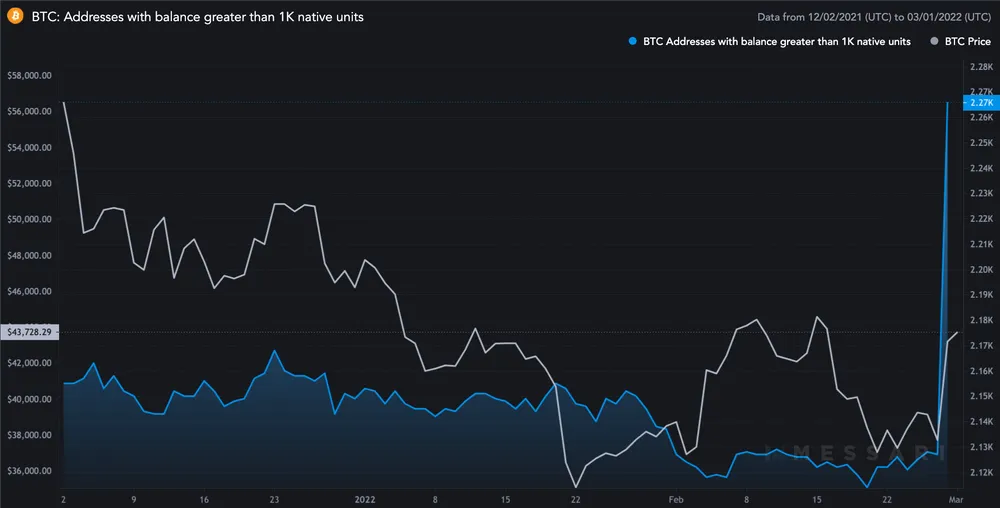Click the 2.12K right axis label

click(980, 472)
